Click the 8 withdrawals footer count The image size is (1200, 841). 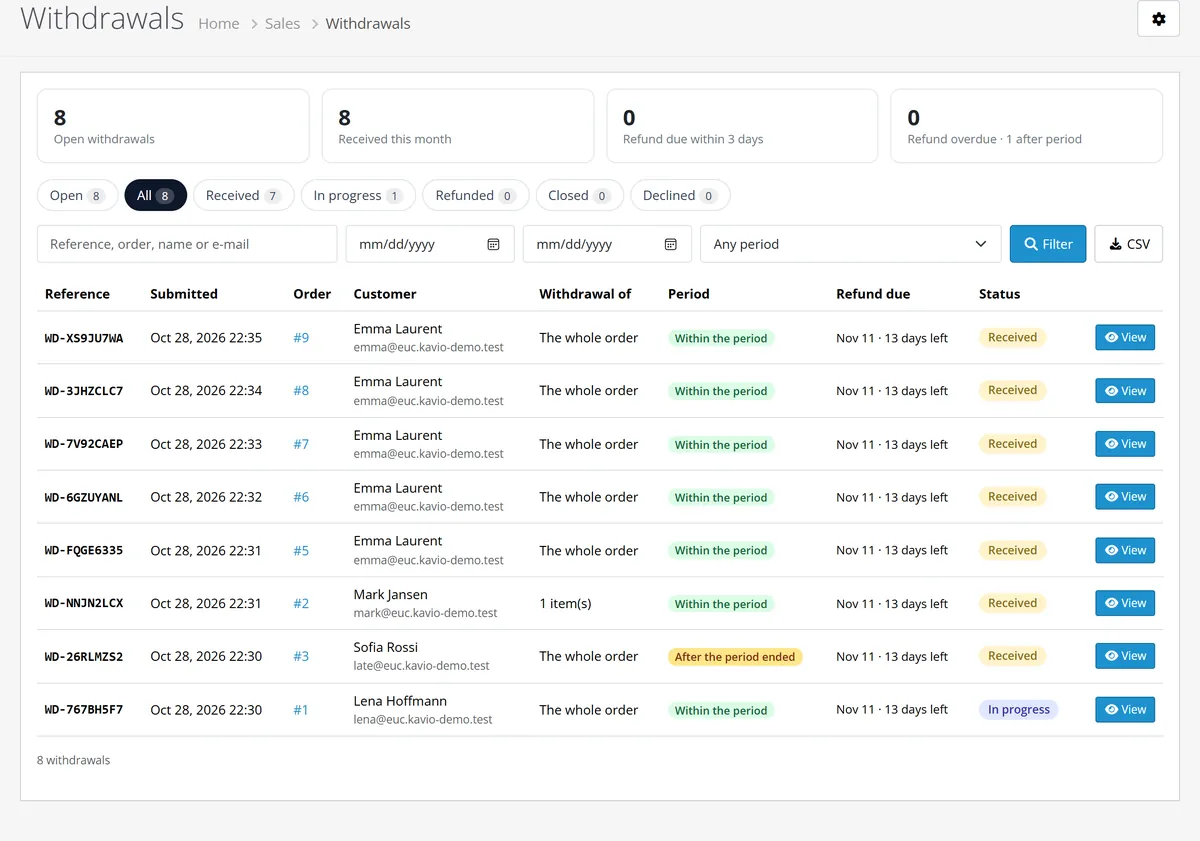(x=73, y=760)
